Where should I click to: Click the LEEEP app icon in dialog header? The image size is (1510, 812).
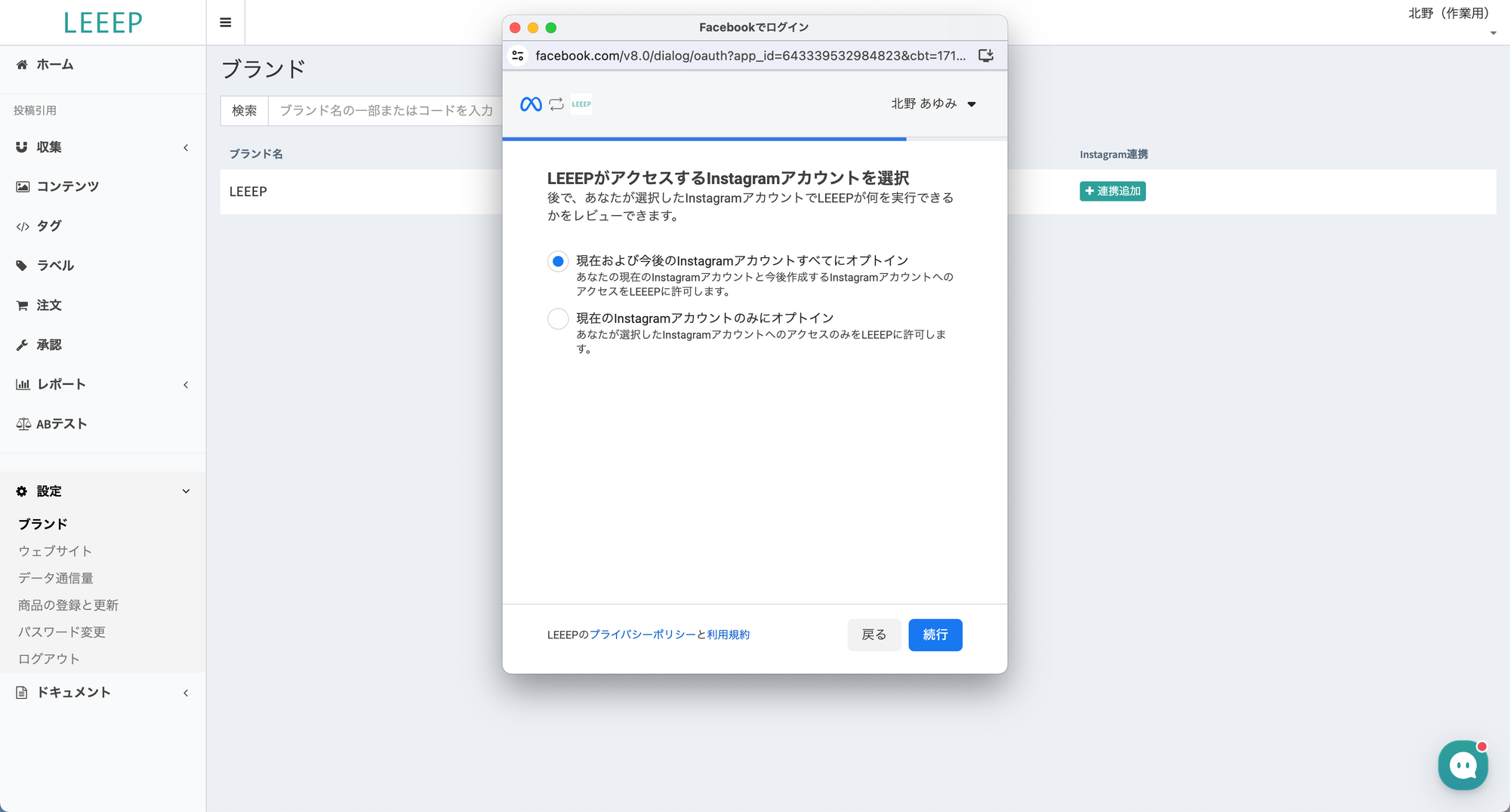[x=581, y=104]
